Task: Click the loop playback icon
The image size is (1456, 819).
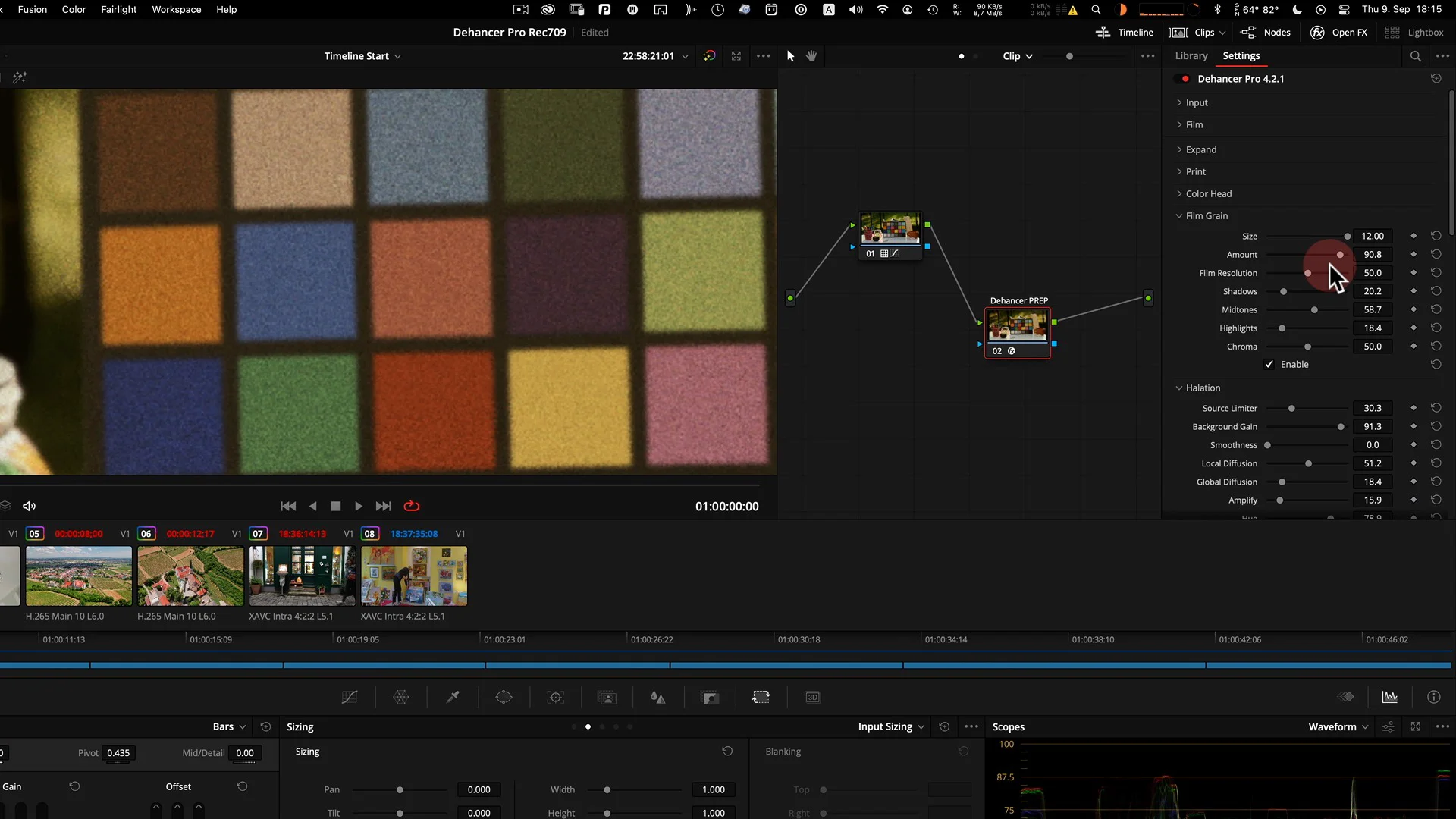Action: coord(412,506)
